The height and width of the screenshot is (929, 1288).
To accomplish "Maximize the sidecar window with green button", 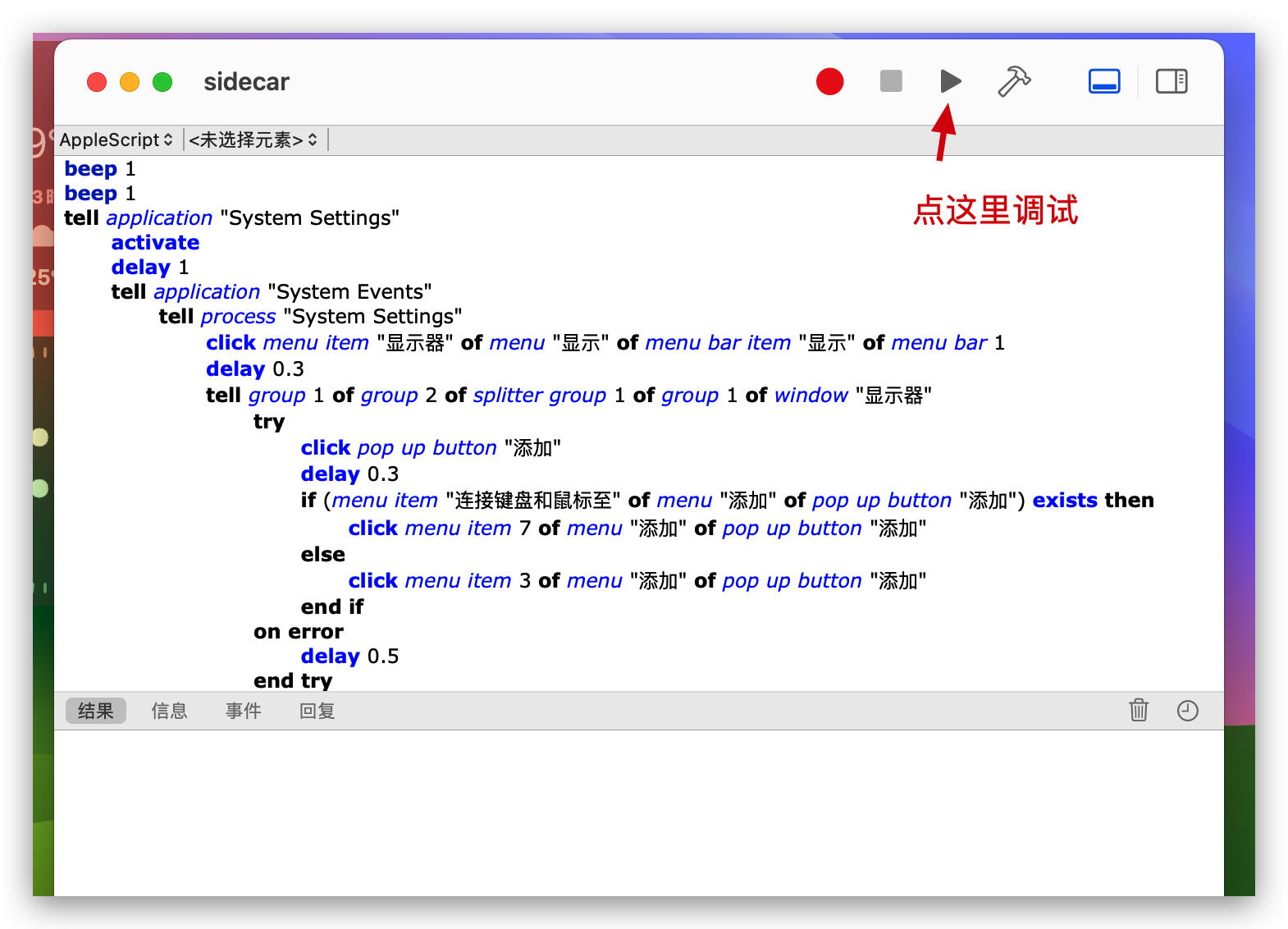I will 162,82.
